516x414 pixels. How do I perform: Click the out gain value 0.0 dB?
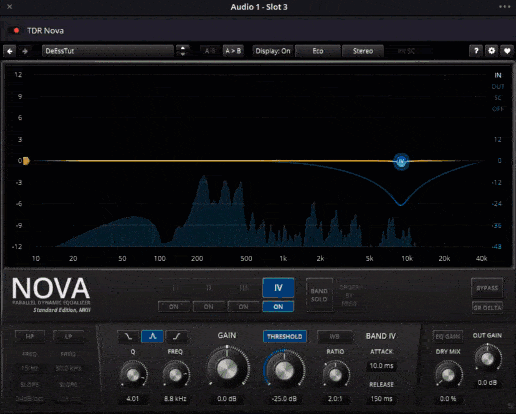487,383
